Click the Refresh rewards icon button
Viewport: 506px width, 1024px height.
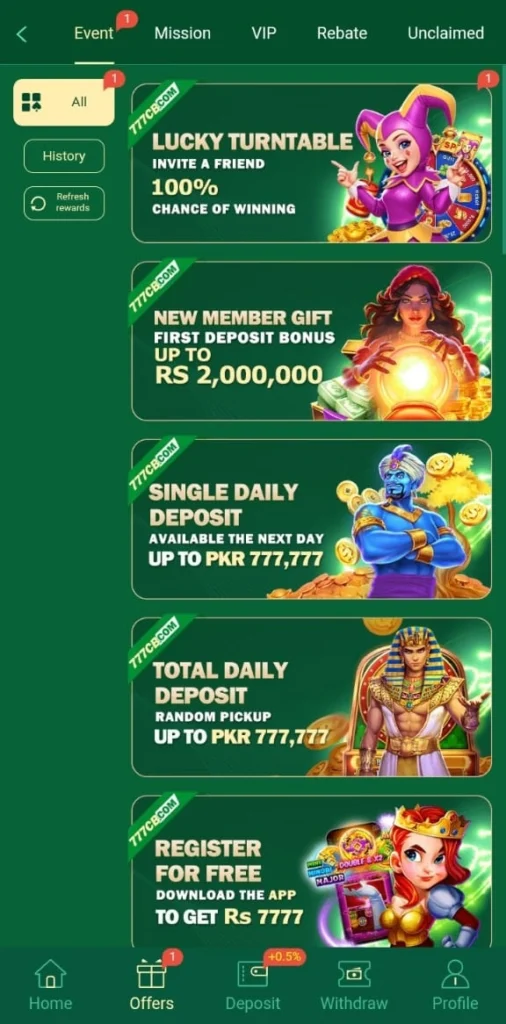point(39,204)
